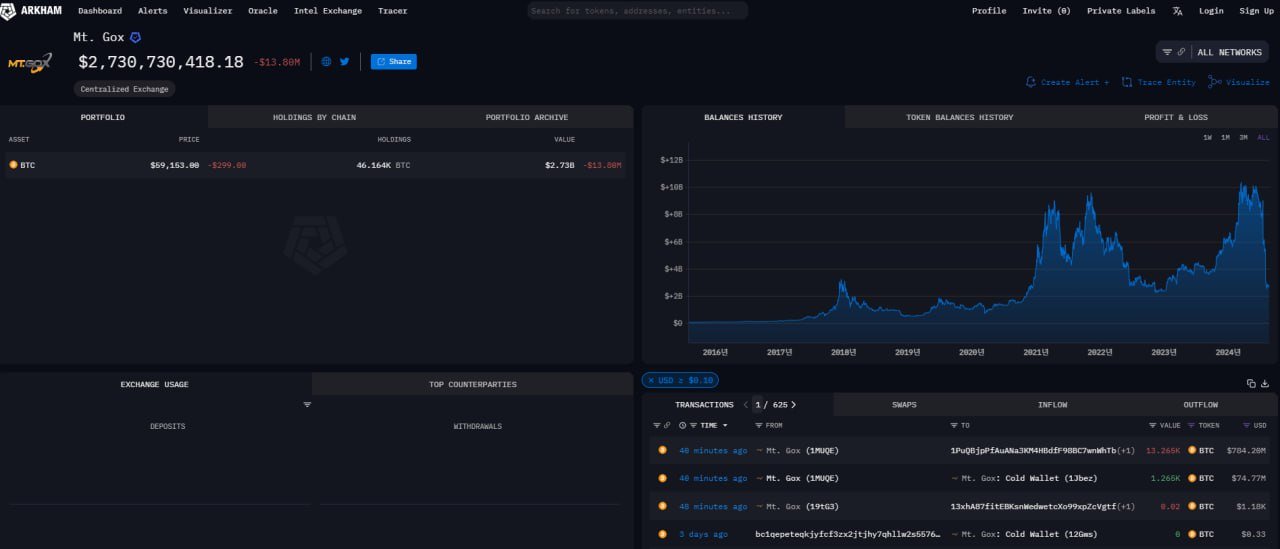
Task: Switch to the Holdings By Chain tab
Action: pos(314,117)
